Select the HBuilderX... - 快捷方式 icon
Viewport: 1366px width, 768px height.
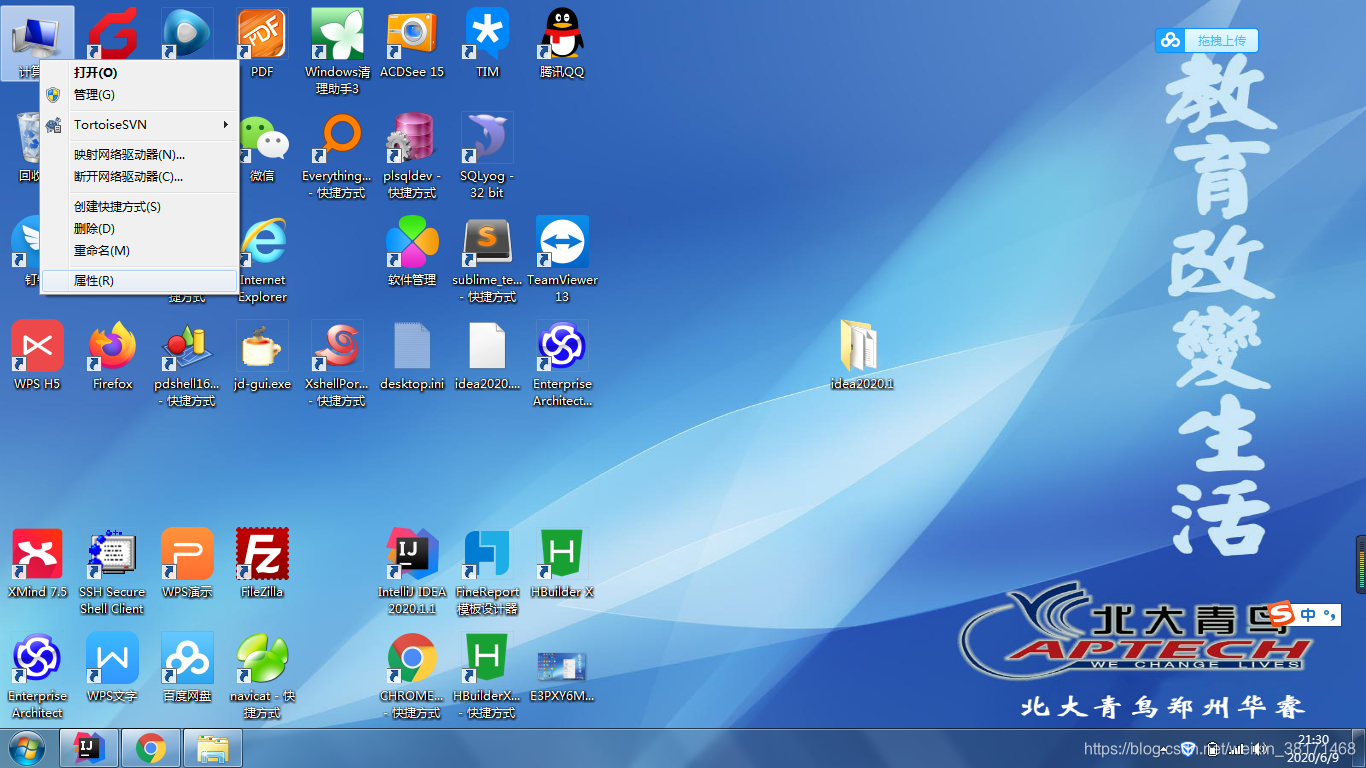click(487, 659)
